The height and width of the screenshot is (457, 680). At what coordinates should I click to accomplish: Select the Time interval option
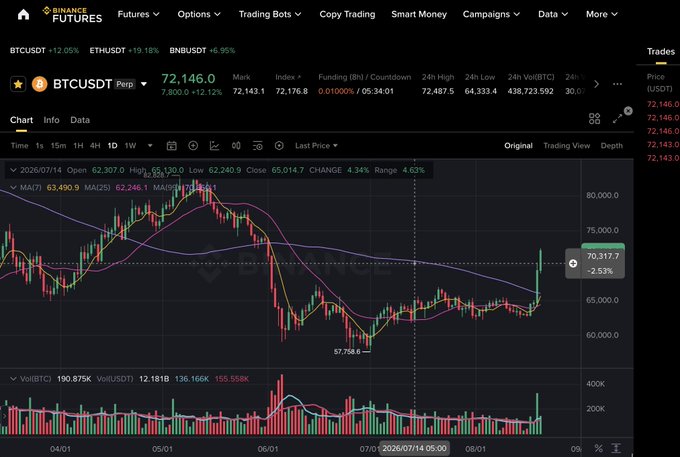pos(20,146)
